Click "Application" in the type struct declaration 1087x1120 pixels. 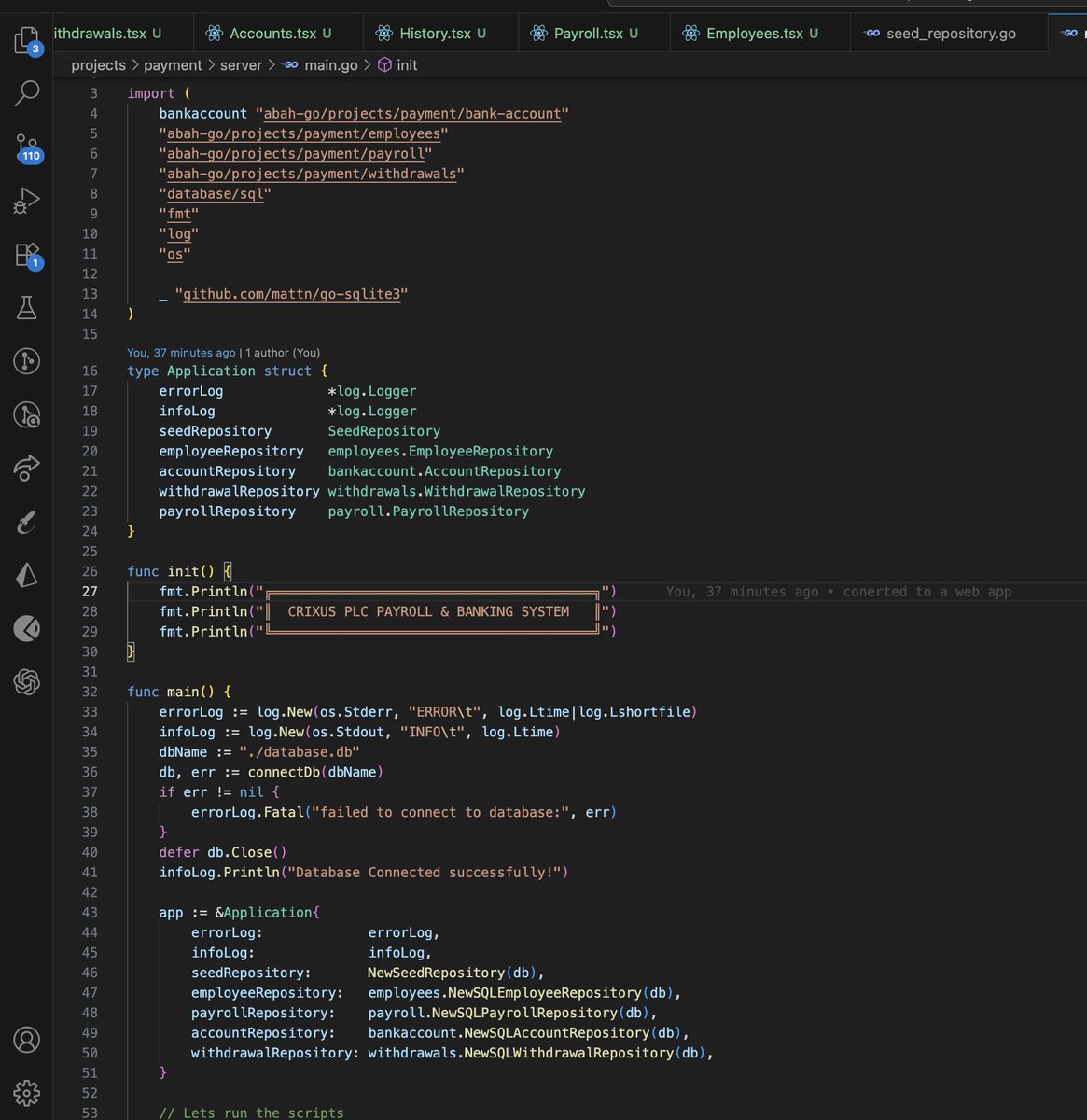211,371
